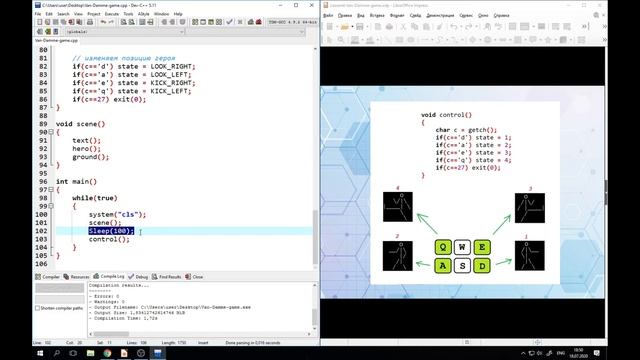Open the empty function dropdown beside (globals)
The height and width of the screenshot is (360, 640).
(245, 32)
